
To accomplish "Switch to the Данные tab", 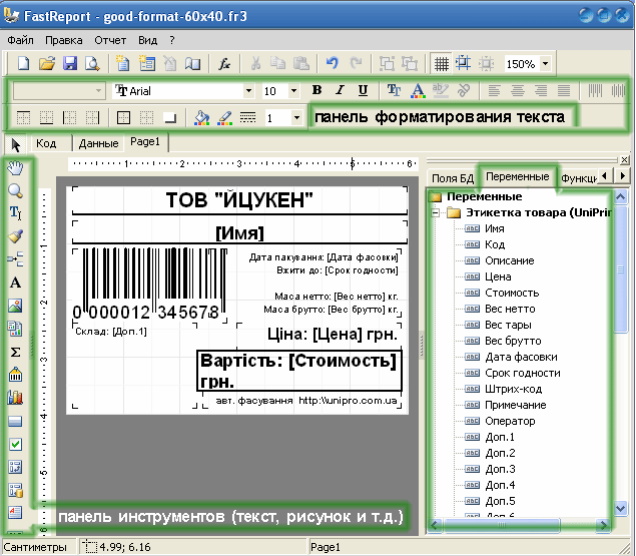I will pos(98,143).
